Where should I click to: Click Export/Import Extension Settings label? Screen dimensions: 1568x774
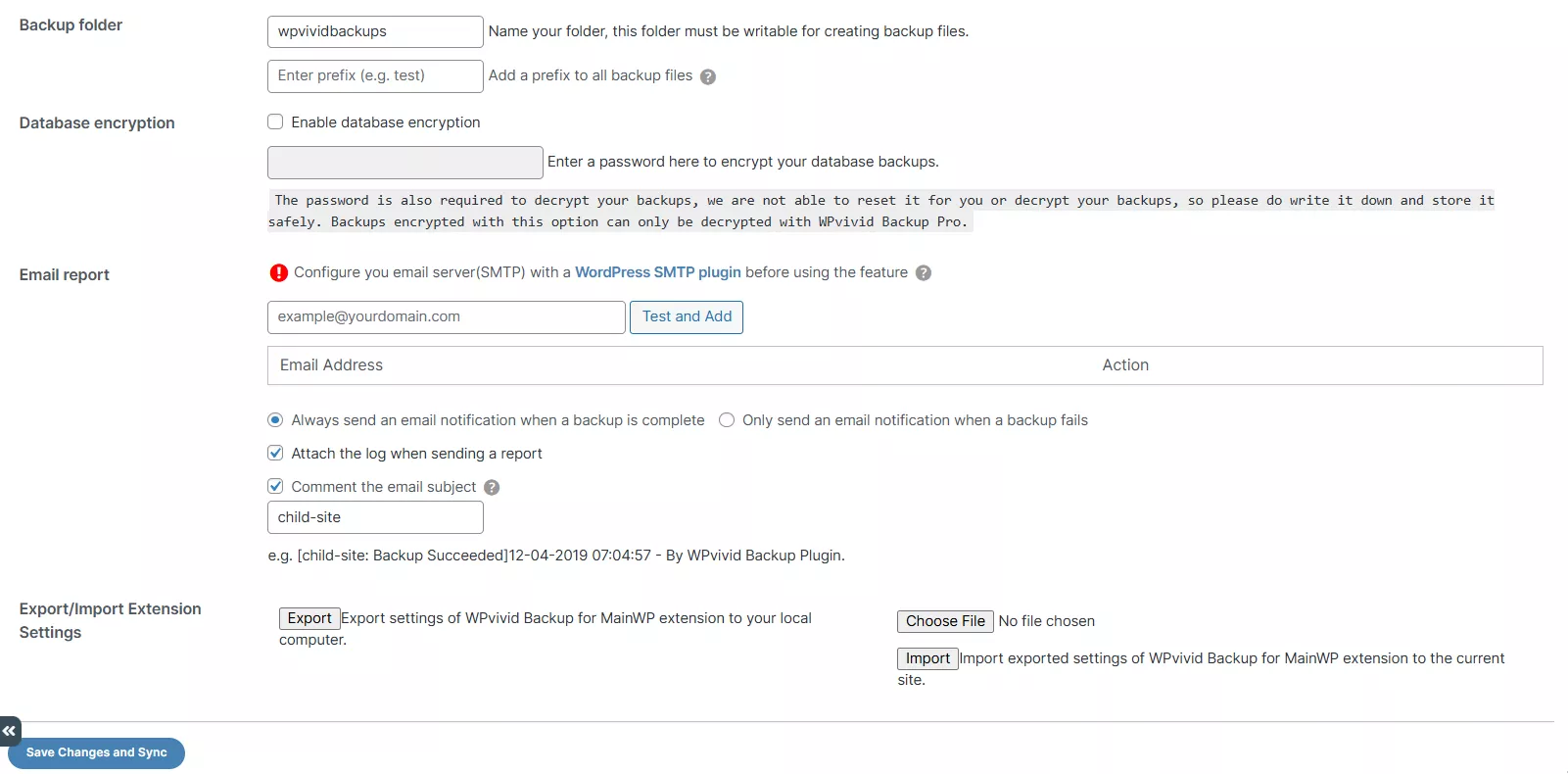(110, 620)
